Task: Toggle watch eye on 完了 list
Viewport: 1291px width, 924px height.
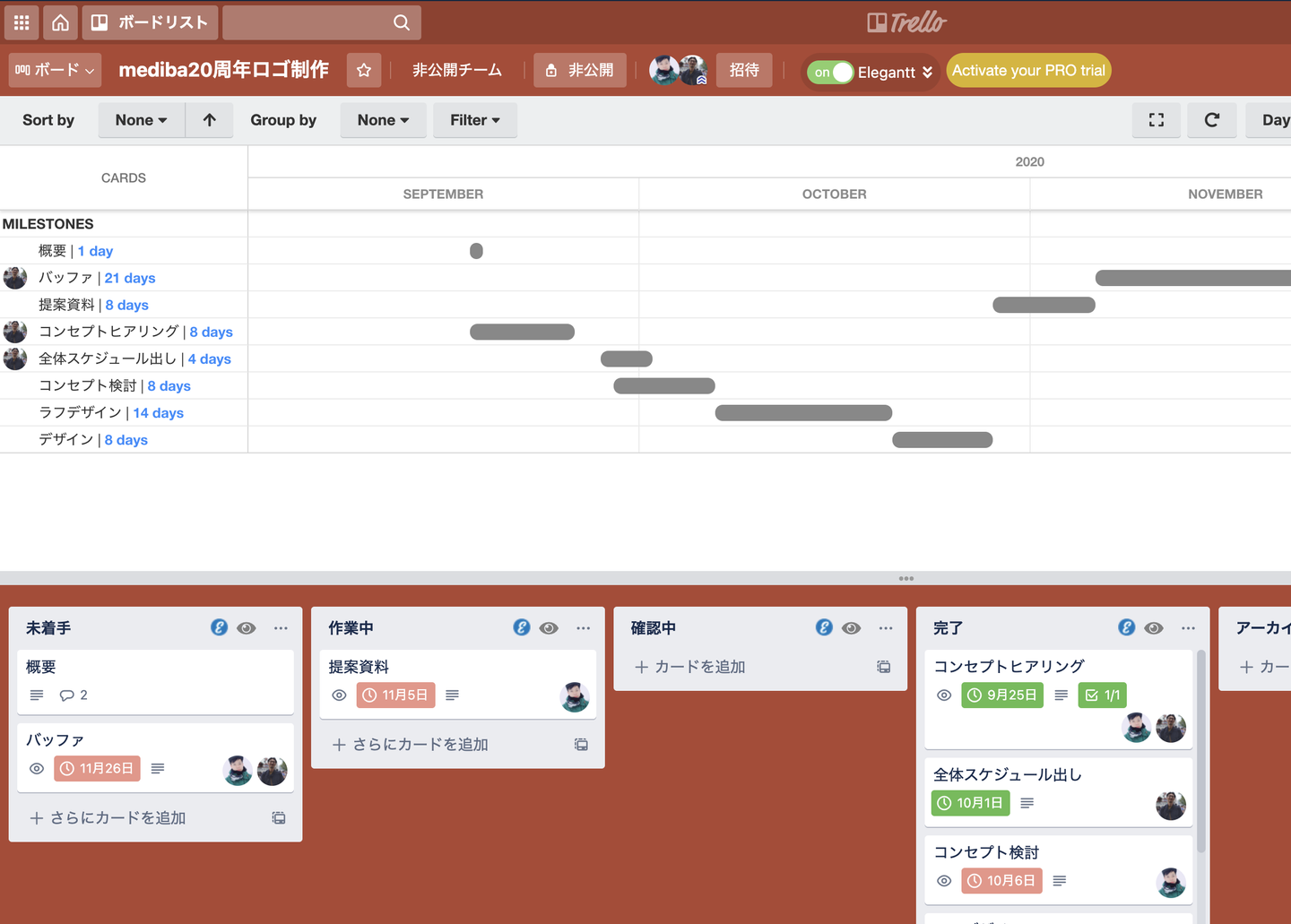Action: [x=1154, y=628]
